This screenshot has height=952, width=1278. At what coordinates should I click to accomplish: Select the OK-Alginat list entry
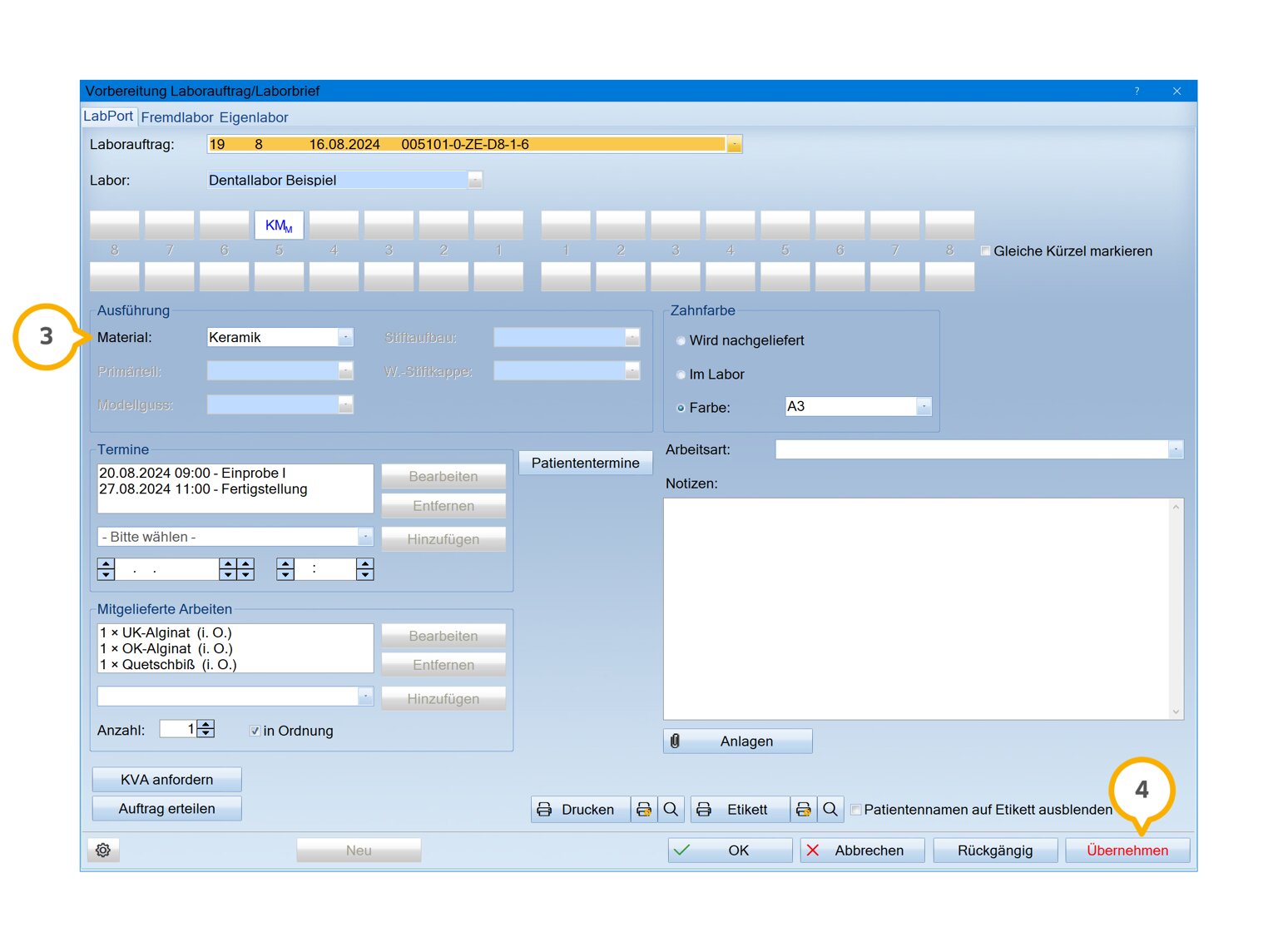coord(166,648)
